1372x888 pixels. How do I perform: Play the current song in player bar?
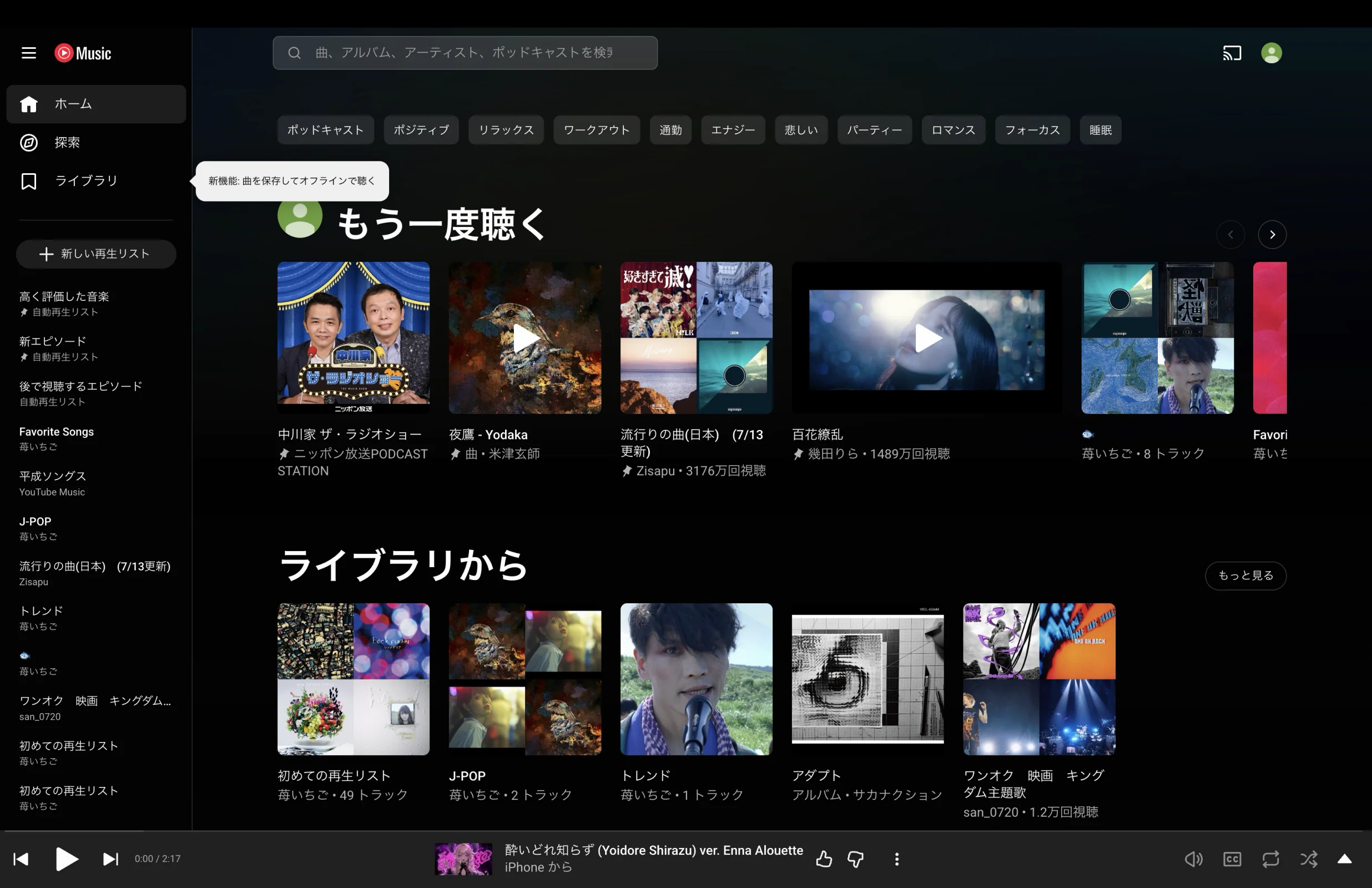coord(66,859)
